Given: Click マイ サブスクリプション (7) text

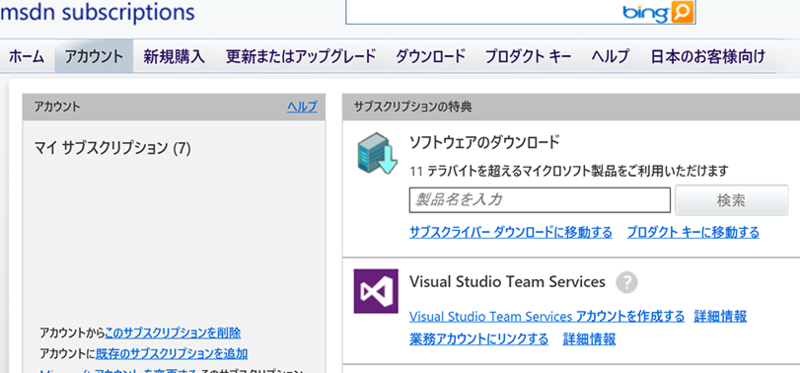Looking at the screenshot, I should tap(113, 148).
